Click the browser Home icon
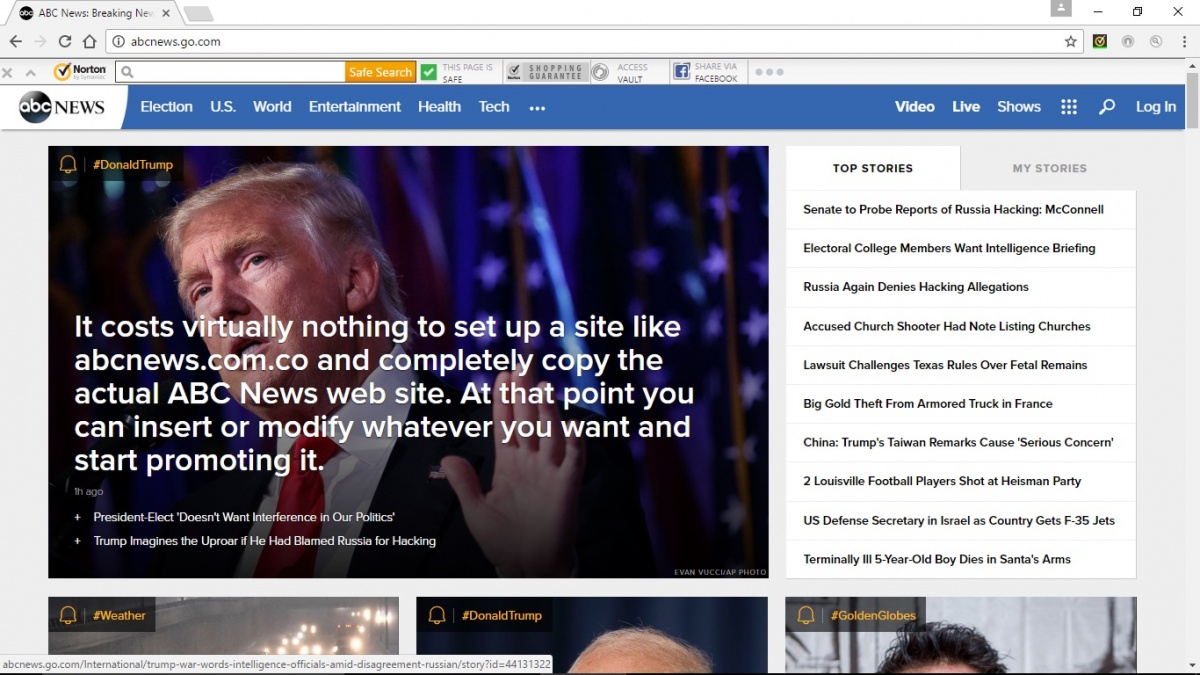 coord(89,41)
